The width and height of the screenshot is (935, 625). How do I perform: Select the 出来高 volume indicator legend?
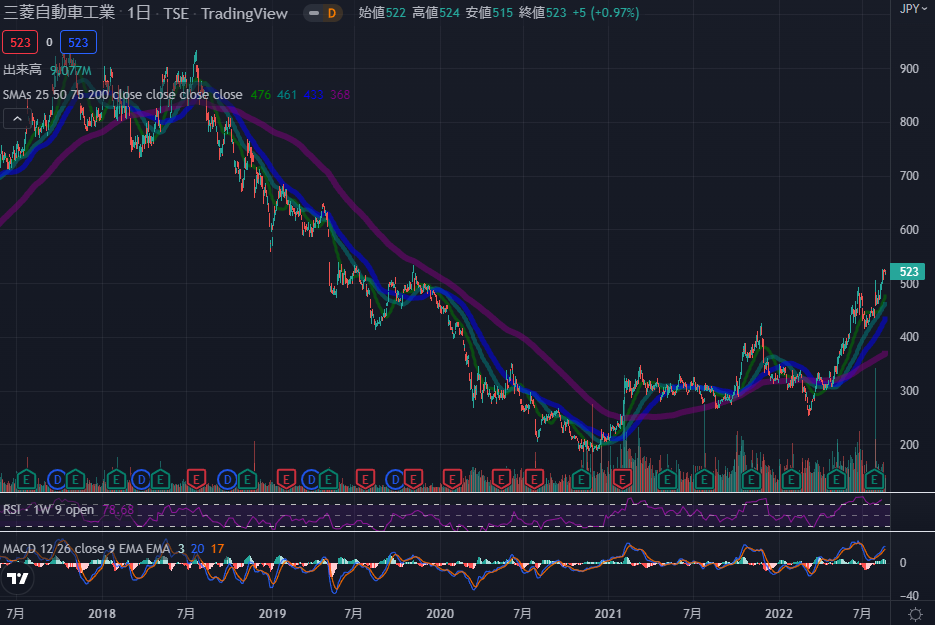tap(23, 70)
